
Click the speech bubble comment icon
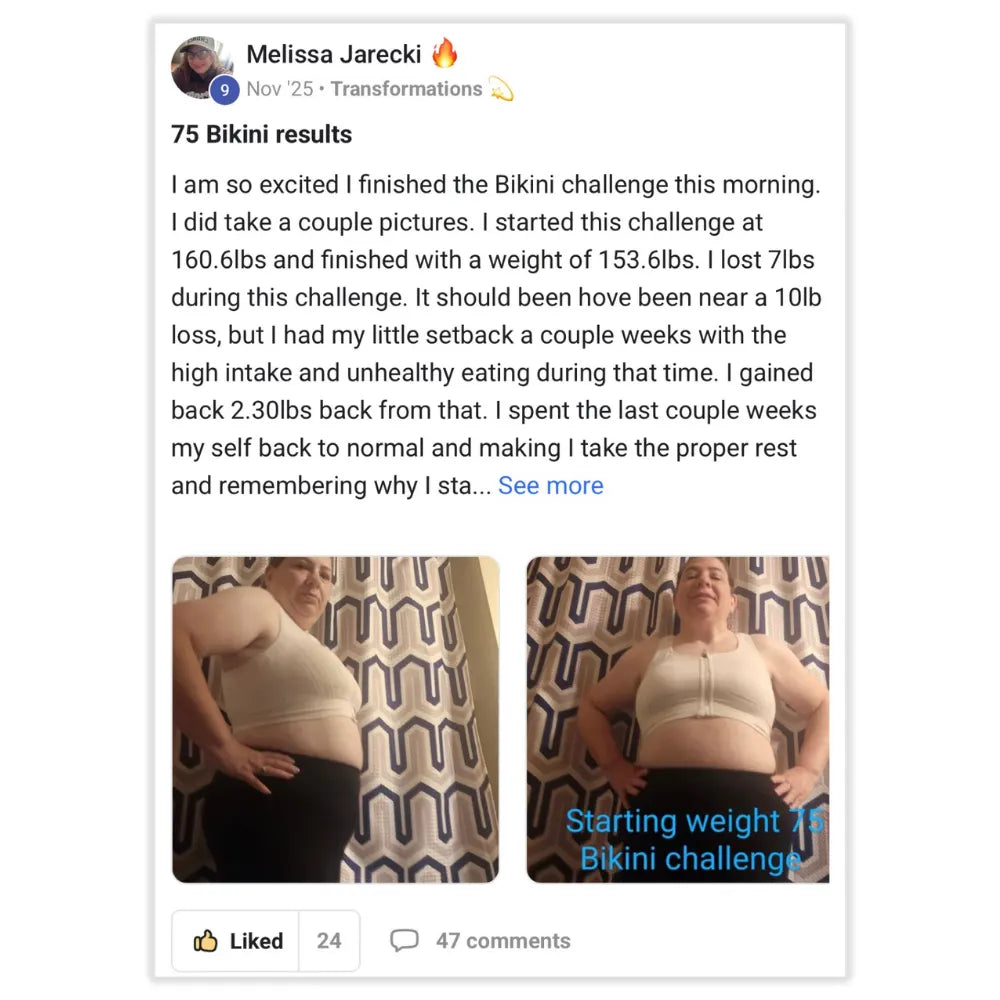click(x=404, y=941)
